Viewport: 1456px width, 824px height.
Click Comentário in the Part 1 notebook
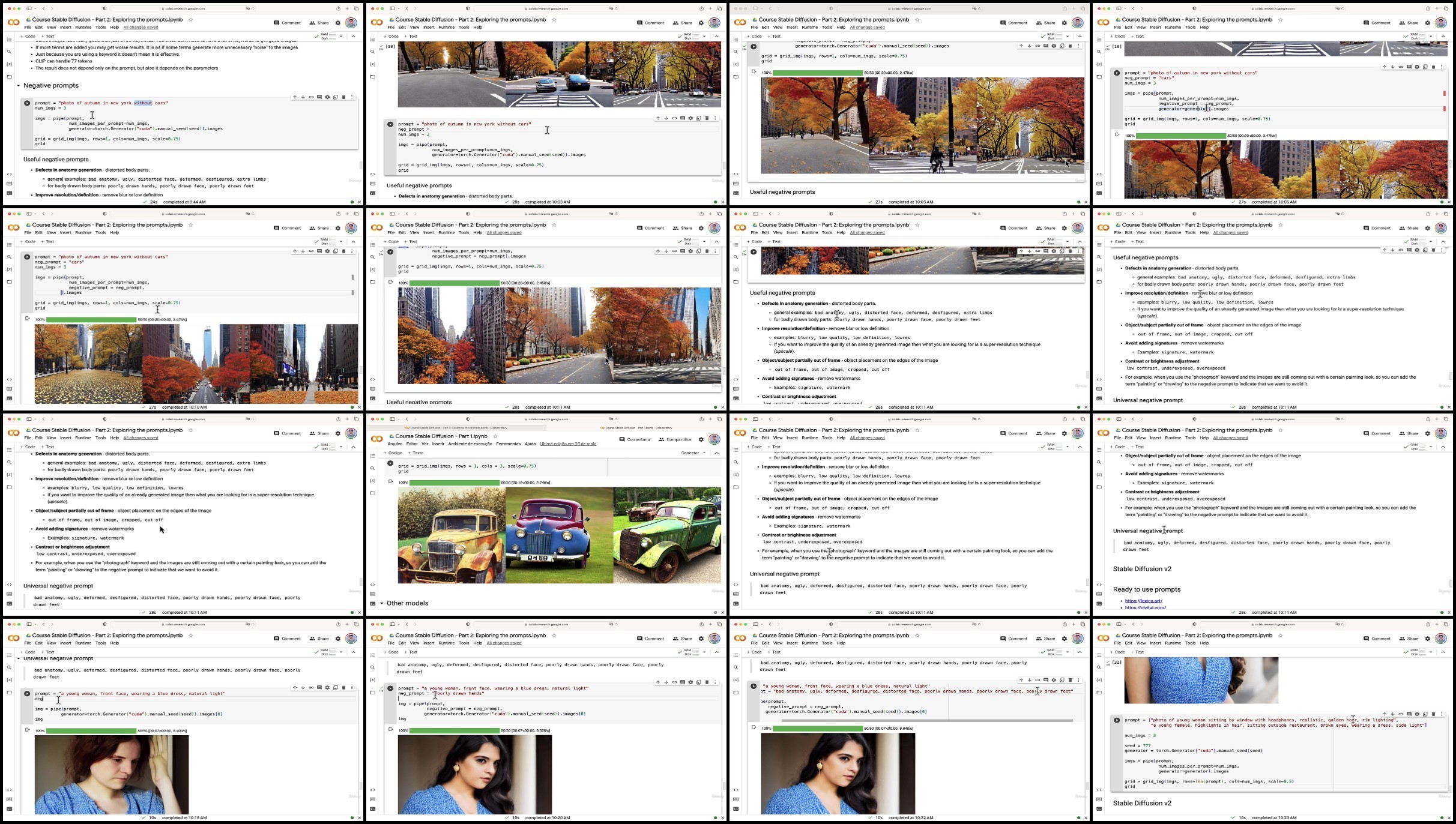tap(634, 439)
